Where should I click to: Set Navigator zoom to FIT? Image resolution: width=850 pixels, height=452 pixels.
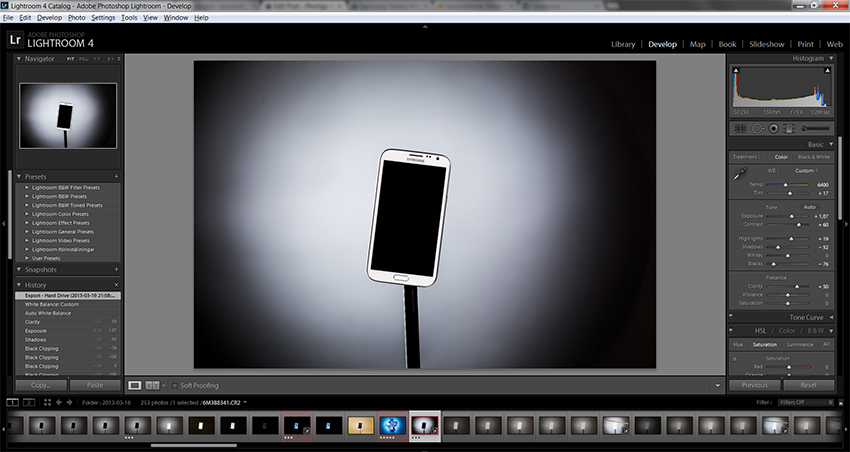click(x=70, y=59)
